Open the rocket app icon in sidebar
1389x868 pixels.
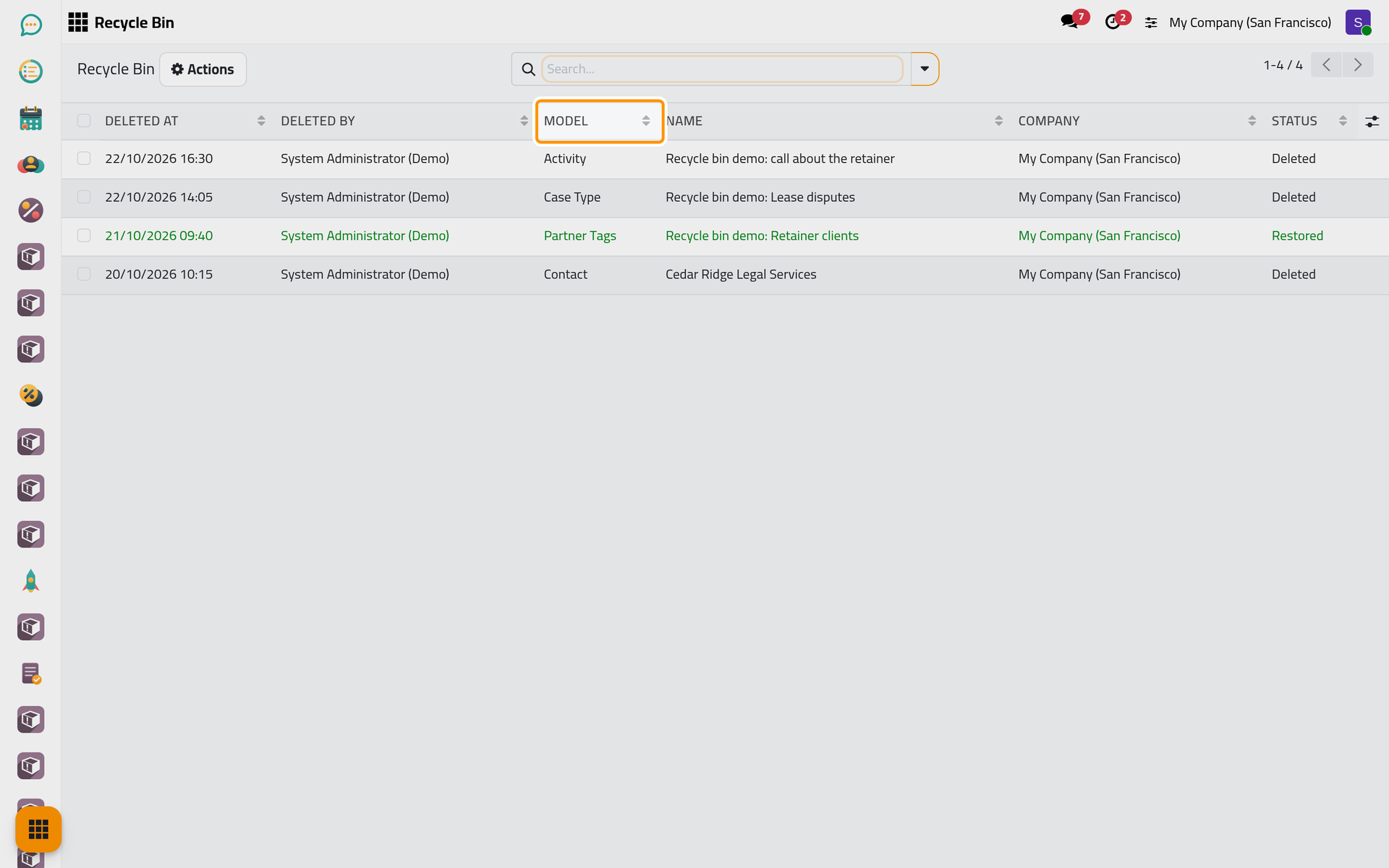click(30, 581)
